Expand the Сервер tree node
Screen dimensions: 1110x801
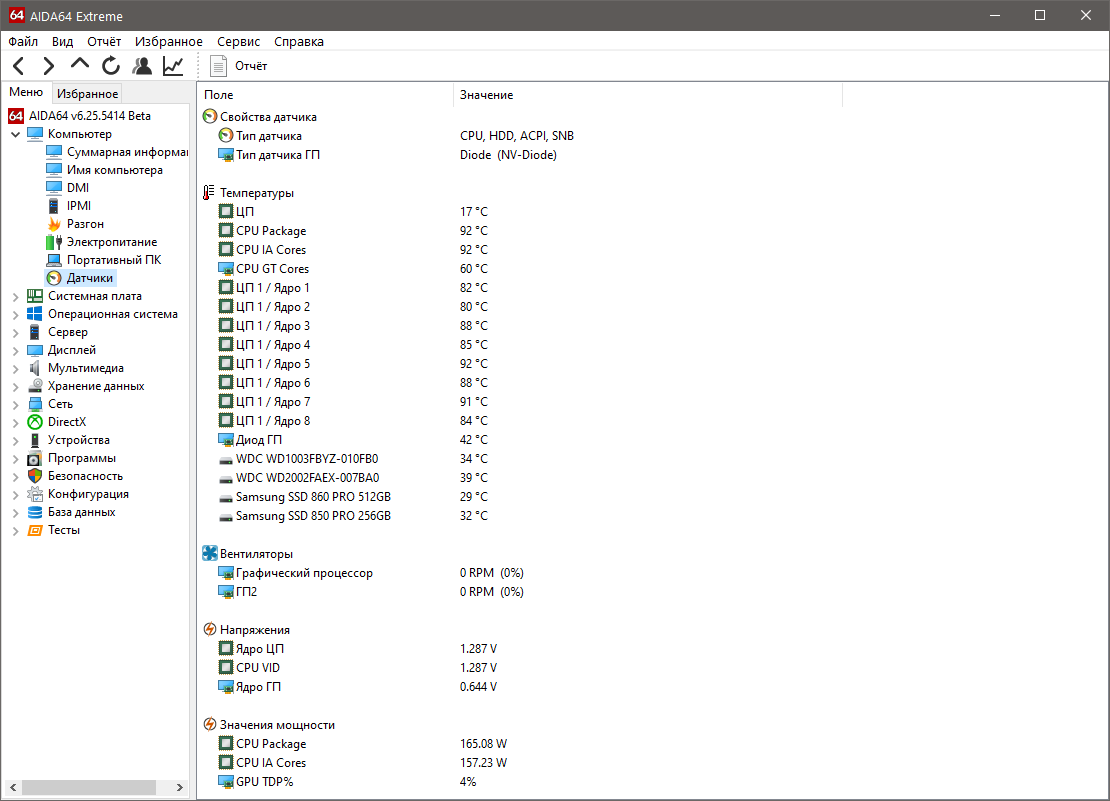pyautogui.click(x=16, y=333)
